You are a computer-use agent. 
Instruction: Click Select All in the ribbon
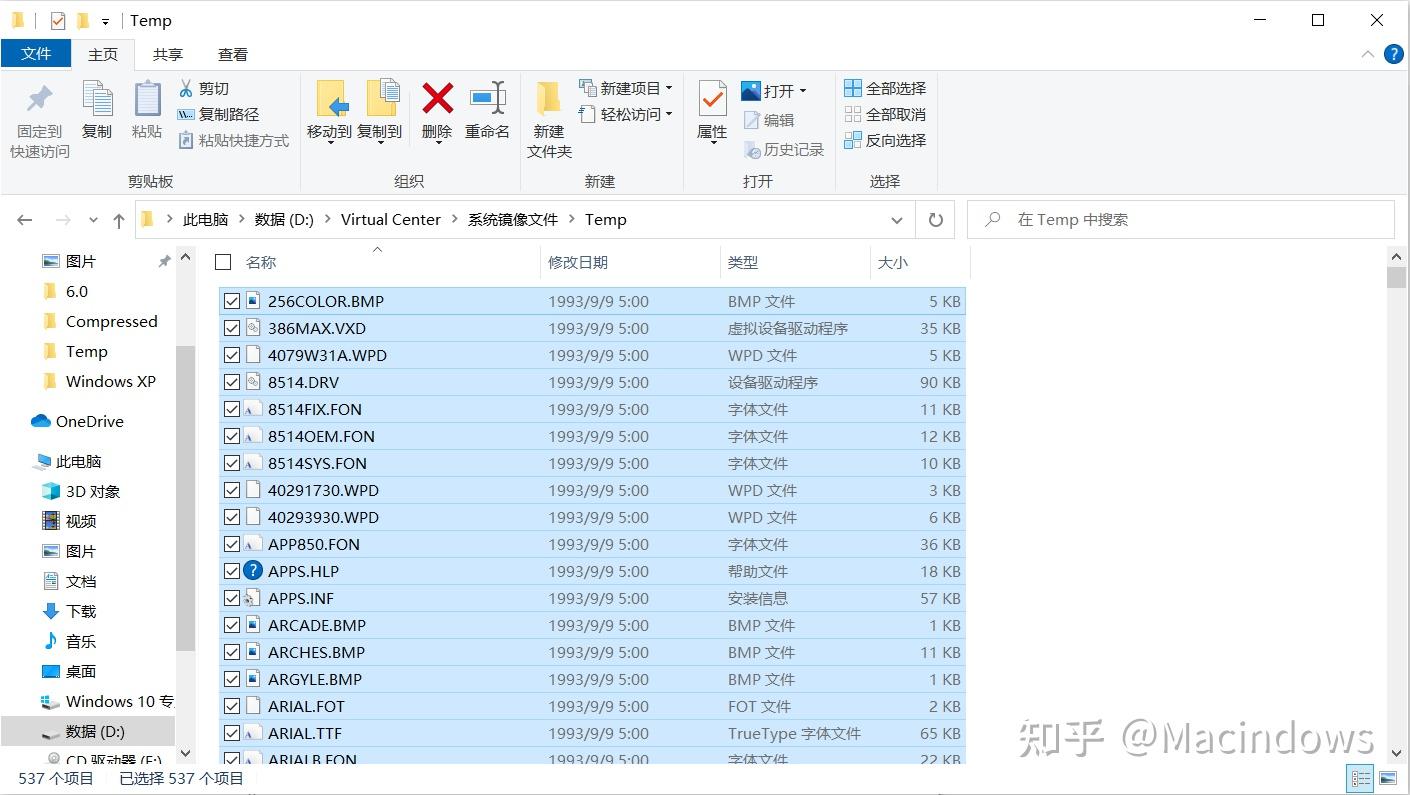coord(885,88)
